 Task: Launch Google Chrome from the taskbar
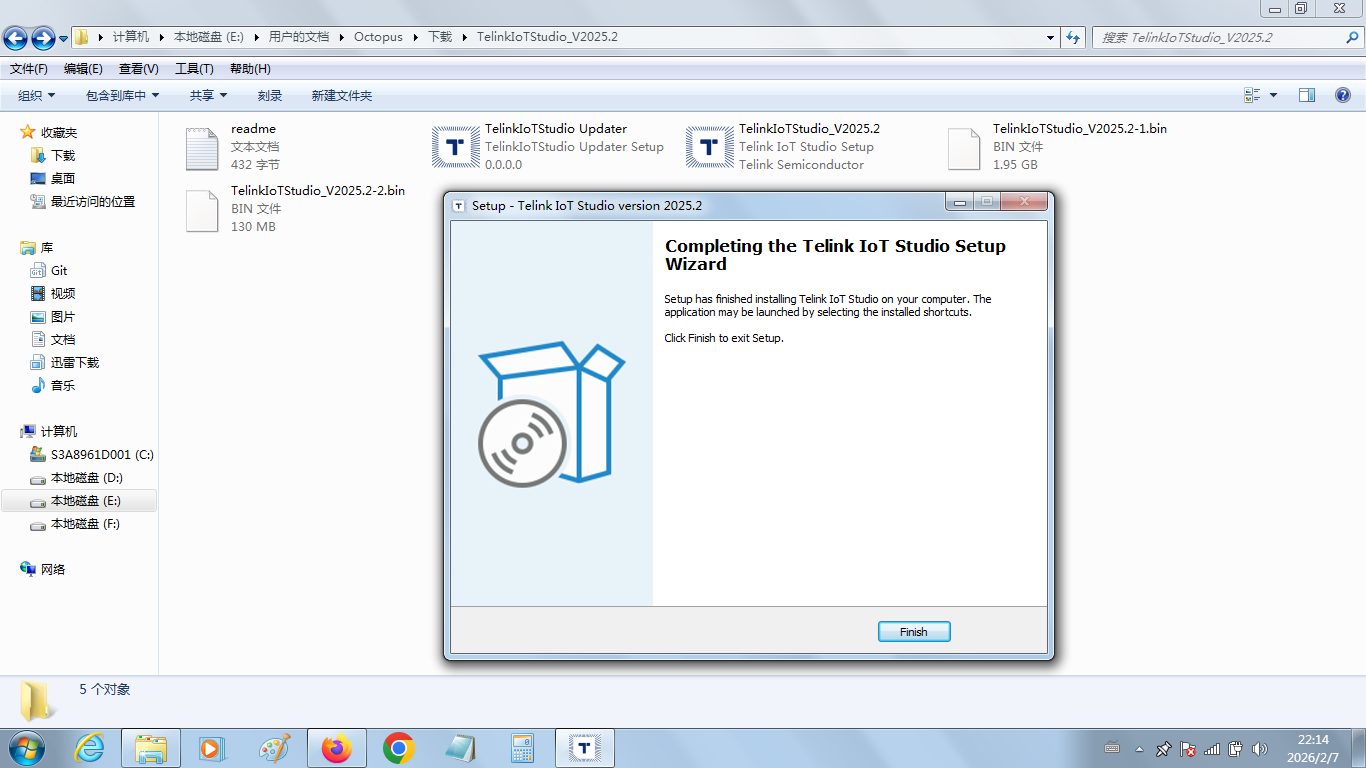click(x=399, y=748)
